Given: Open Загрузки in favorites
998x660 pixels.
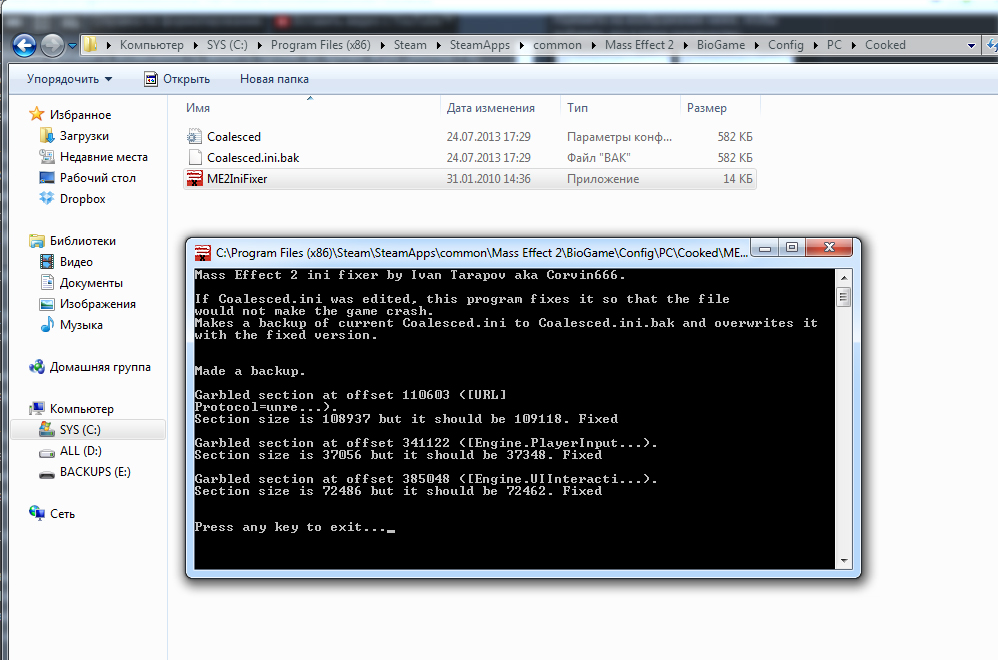Looking at the screenshot, I should (84, 136).
